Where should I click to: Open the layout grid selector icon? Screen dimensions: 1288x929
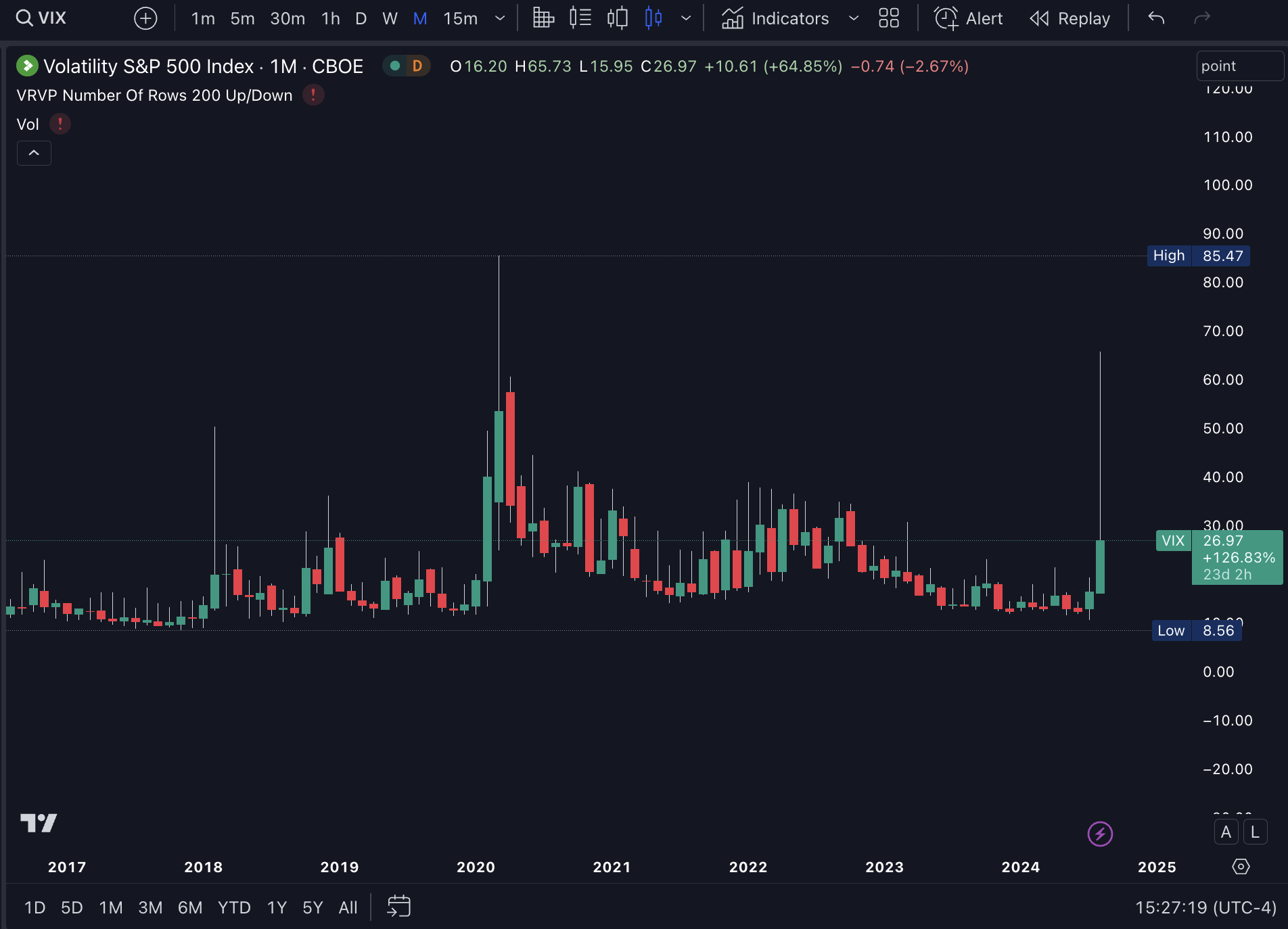point(888,18)
